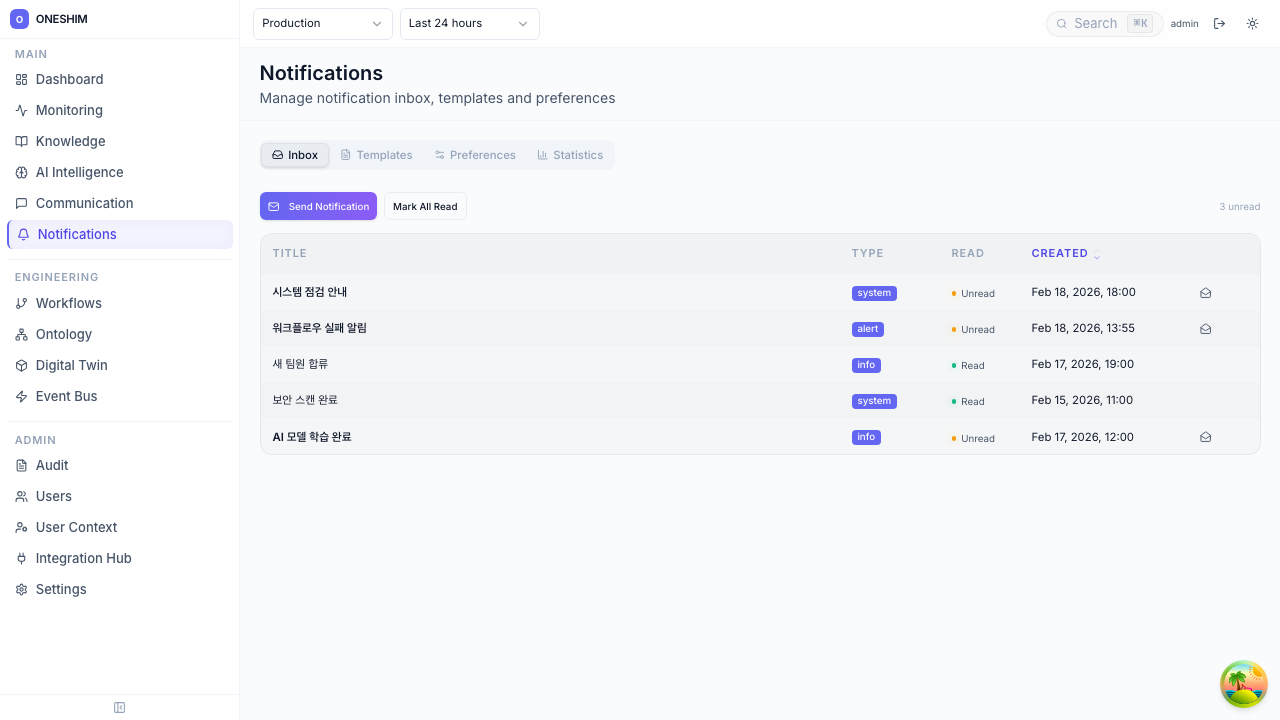Open the 새 팀원 합류 notification row
Screen dimensions: 1280x720
tap(300, 364)
